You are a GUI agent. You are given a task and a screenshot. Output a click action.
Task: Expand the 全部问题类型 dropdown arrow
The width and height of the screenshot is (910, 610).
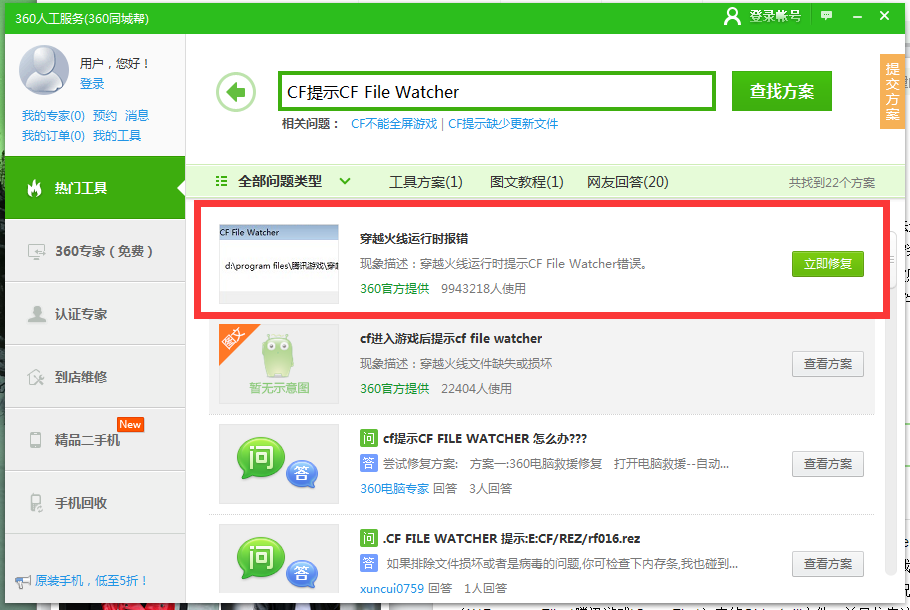(x=345, y=181)
